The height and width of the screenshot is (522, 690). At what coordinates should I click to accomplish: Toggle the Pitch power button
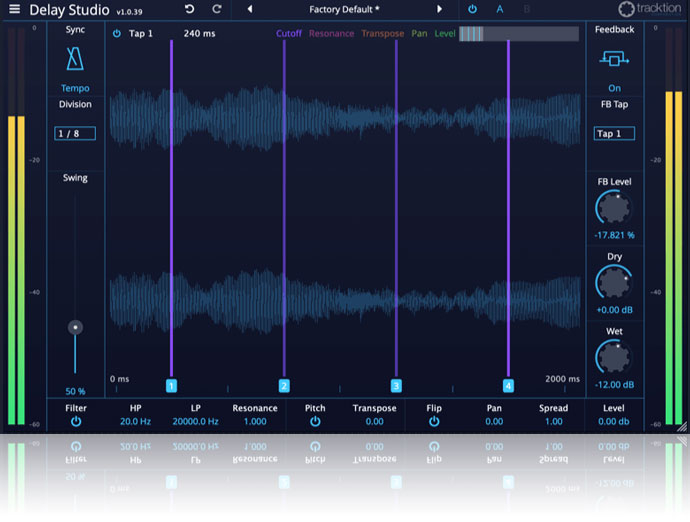click(x=315, y=422)
